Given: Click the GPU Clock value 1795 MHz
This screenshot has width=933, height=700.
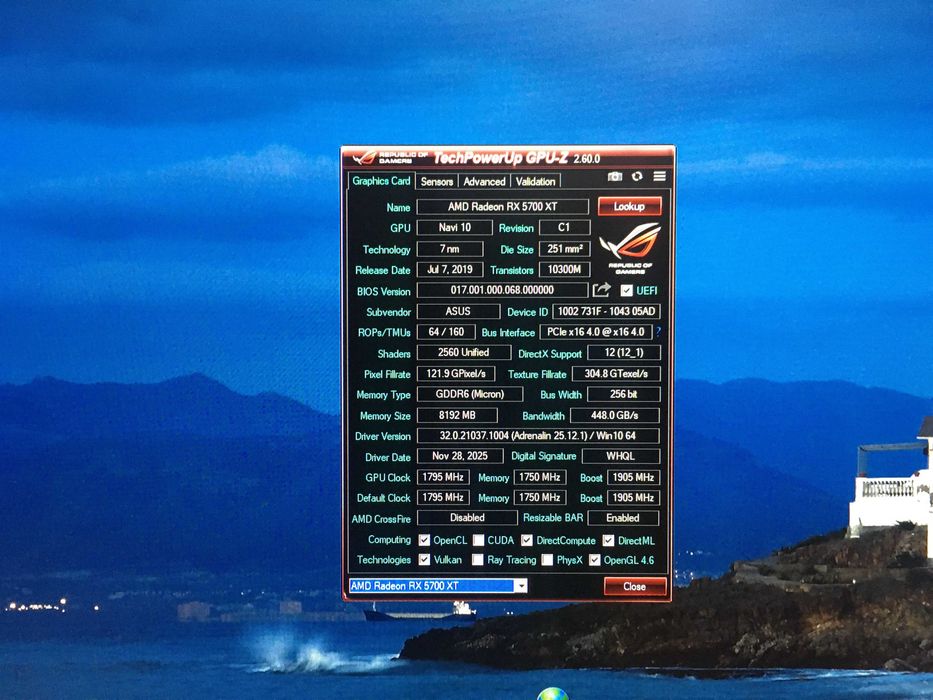Looking at the screenshot, I should coord(443,477).
